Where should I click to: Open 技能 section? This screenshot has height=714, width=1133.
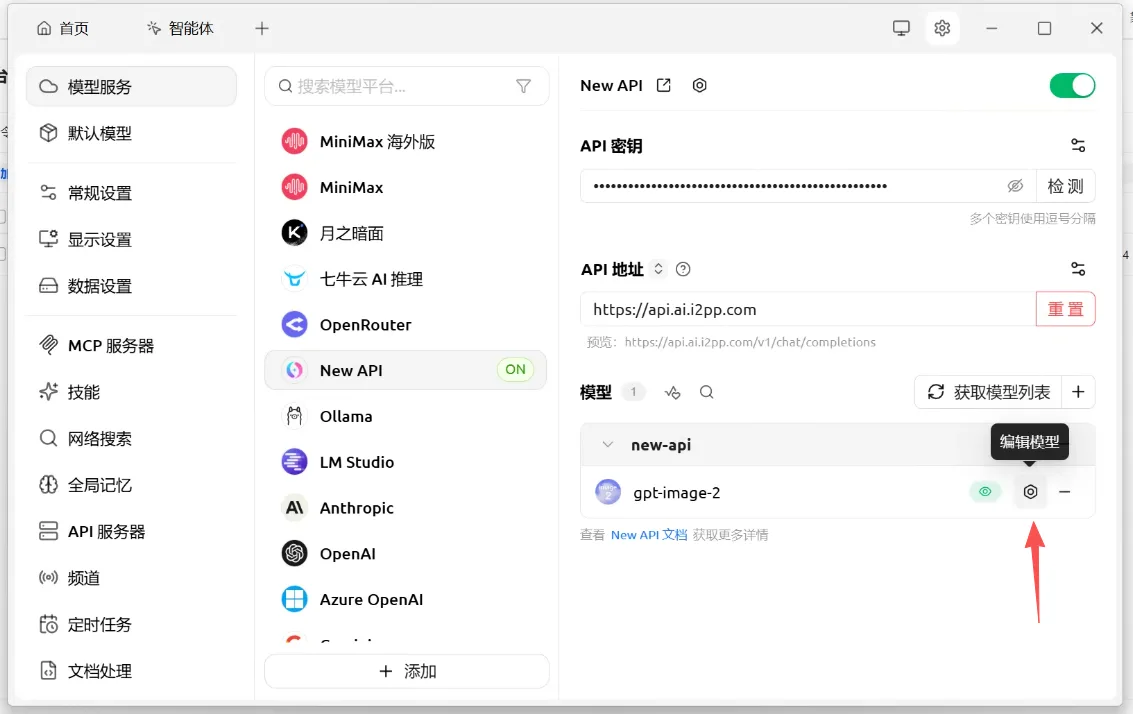(x=132, y=392)
